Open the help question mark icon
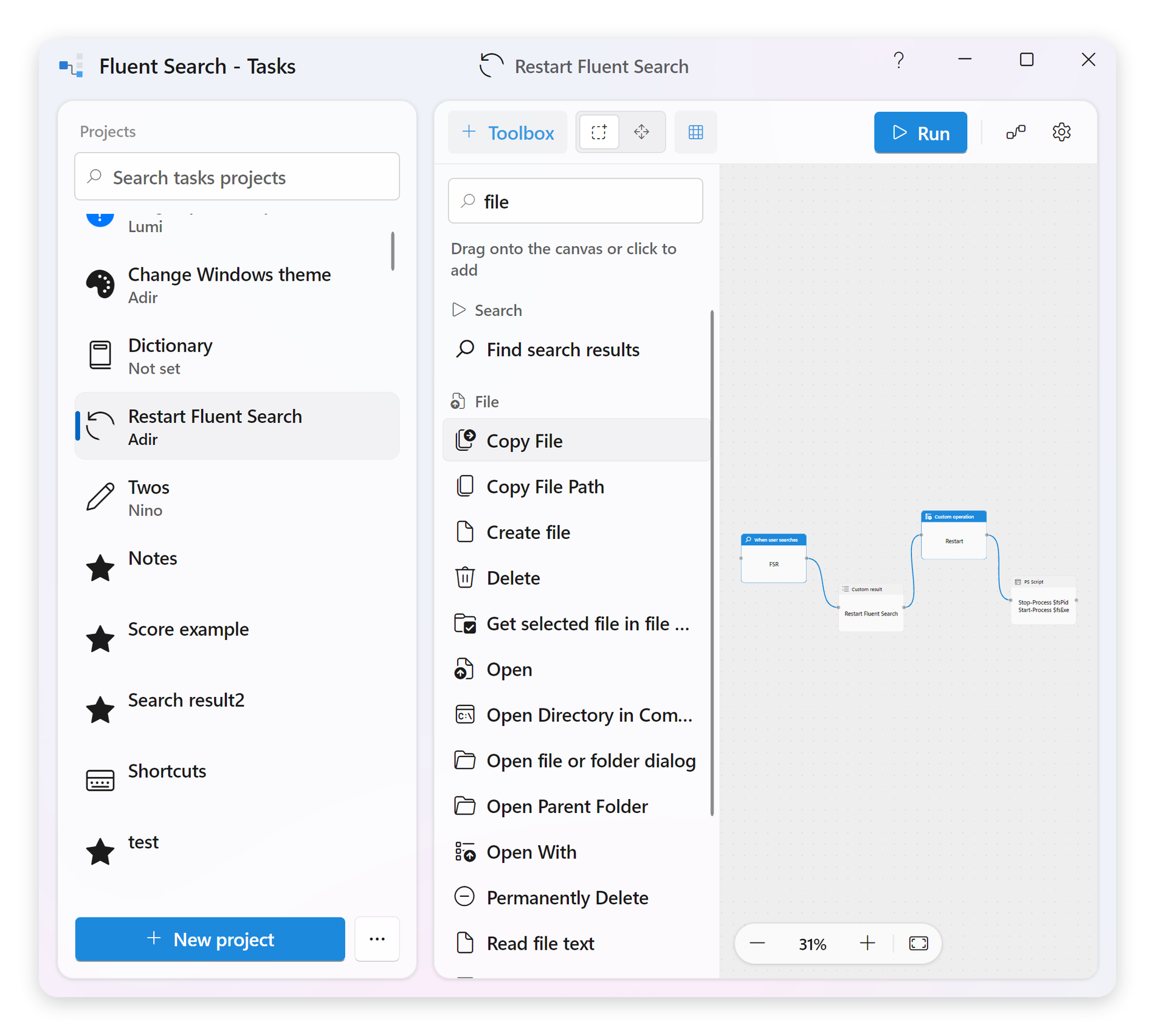Image resolution: width=1155 pixels, height=1036 pixels. [898, 60]
